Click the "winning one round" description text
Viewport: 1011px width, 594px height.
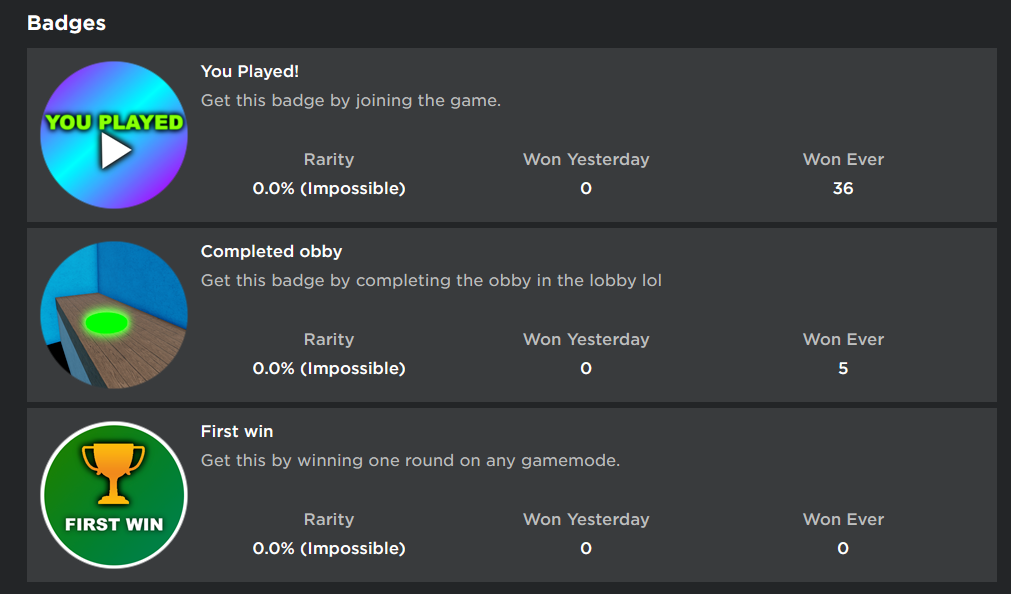[x=410, y=461]
